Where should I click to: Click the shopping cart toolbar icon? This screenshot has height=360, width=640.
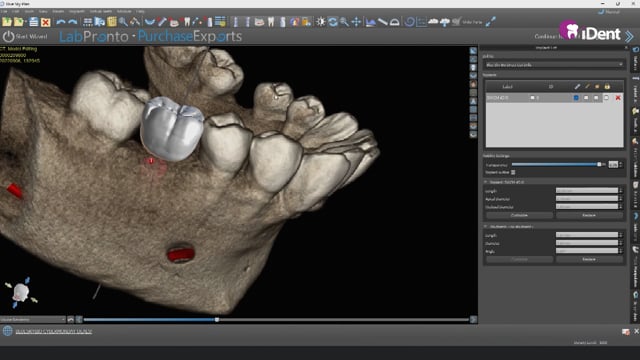coord(456,22)
